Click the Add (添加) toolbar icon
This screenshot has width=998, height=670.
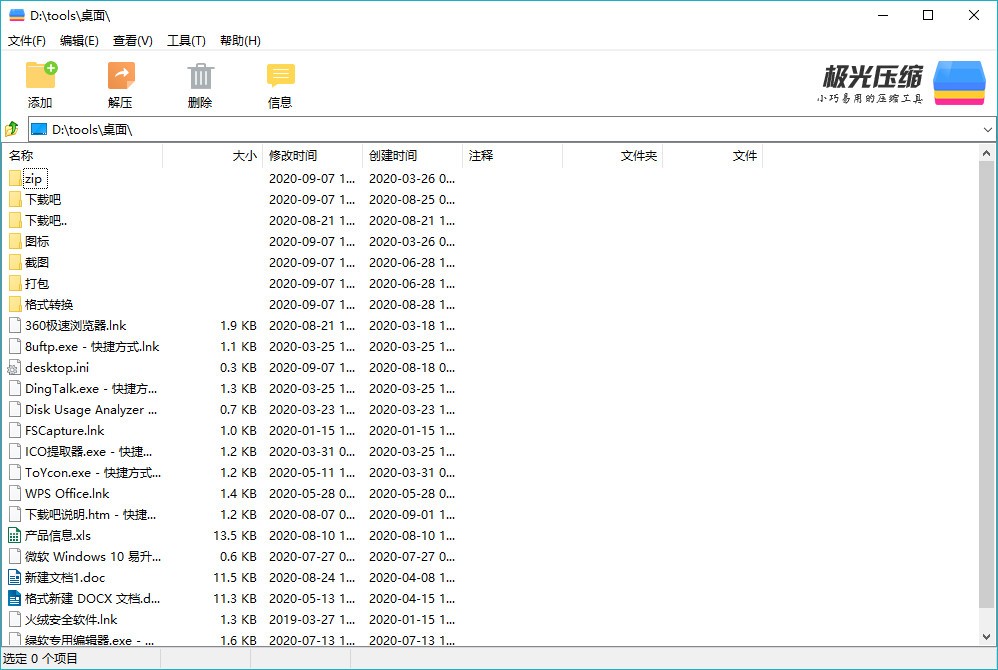click(41, 75)
